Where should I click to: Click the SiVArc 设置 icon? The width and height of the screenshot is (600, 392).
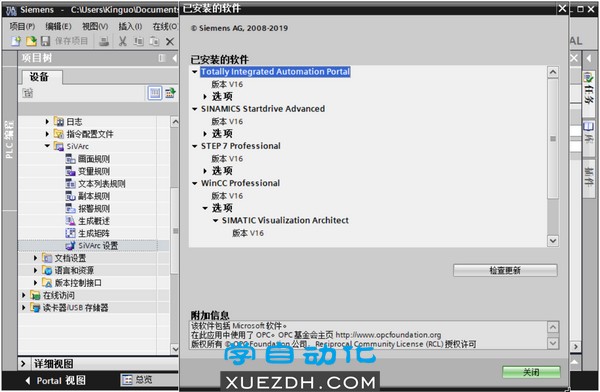click(x=70, y=246)
